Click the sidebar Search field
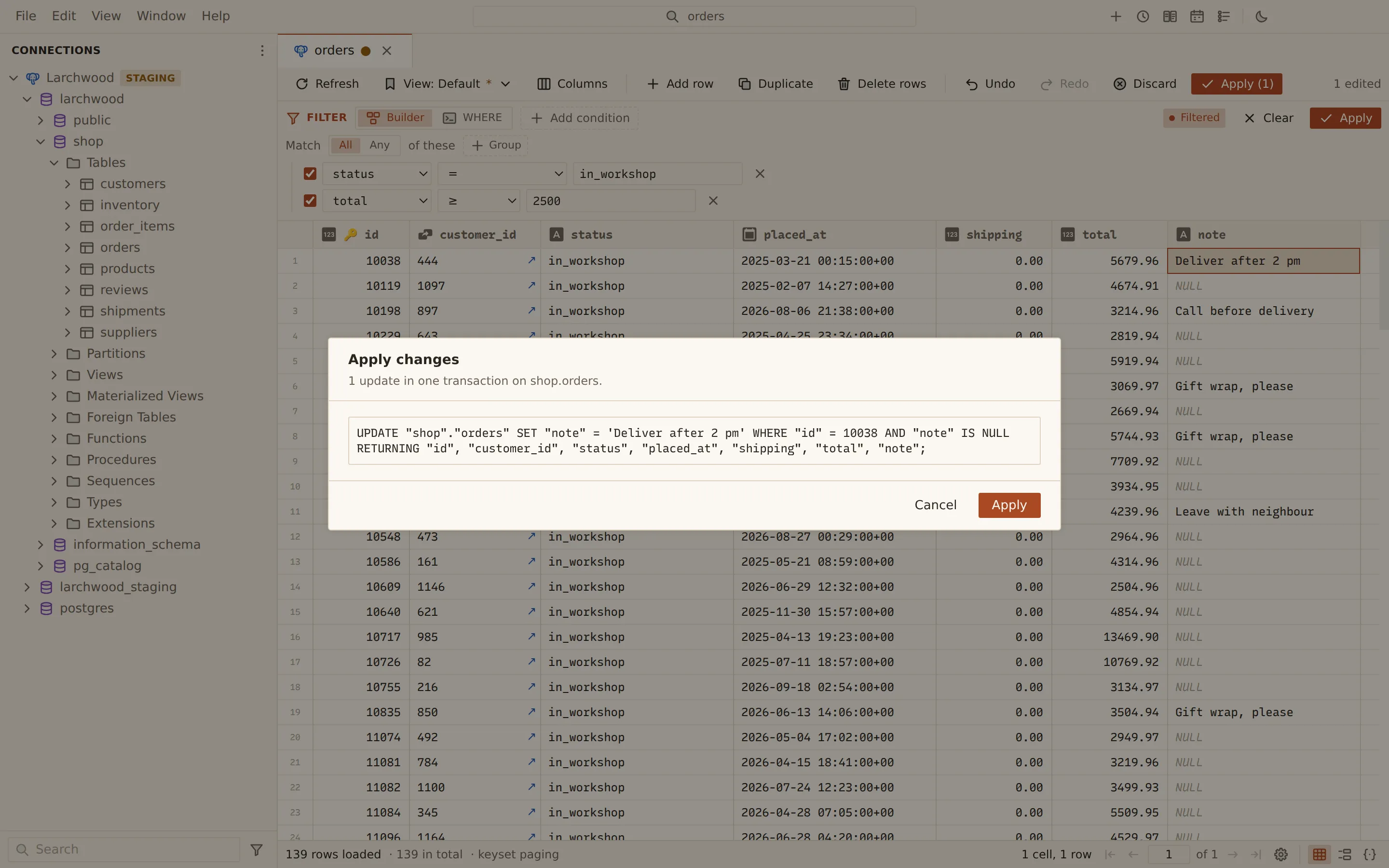1389x868 pixels. point(123,850)
